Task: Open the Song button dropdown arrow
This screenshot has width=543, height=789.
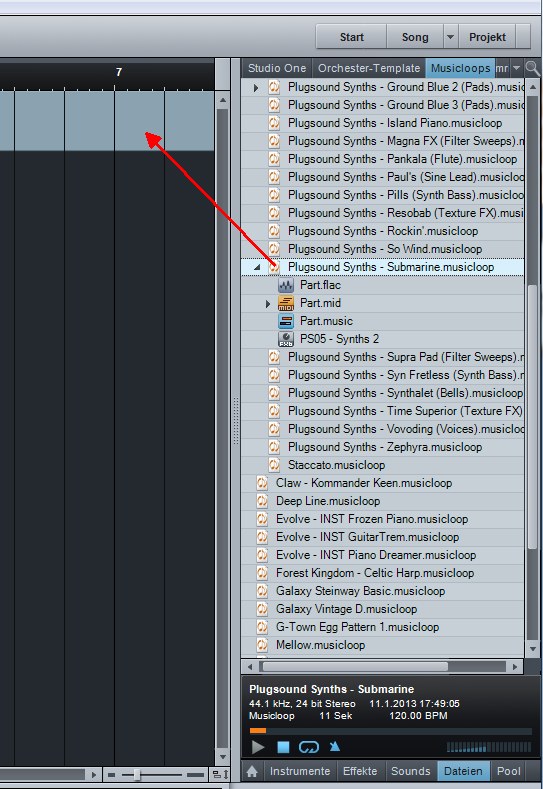Action: [450, 37]
